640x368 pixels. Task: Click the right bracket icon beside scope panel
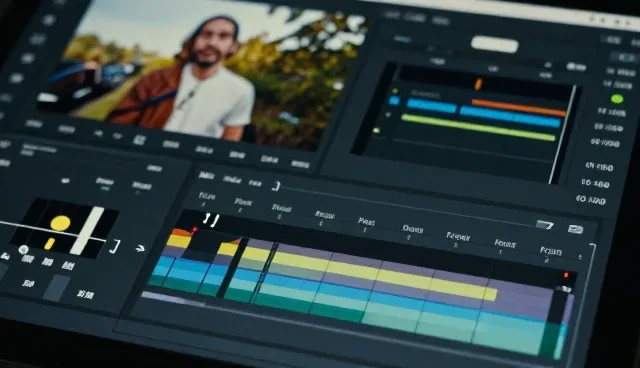point(116,246)
